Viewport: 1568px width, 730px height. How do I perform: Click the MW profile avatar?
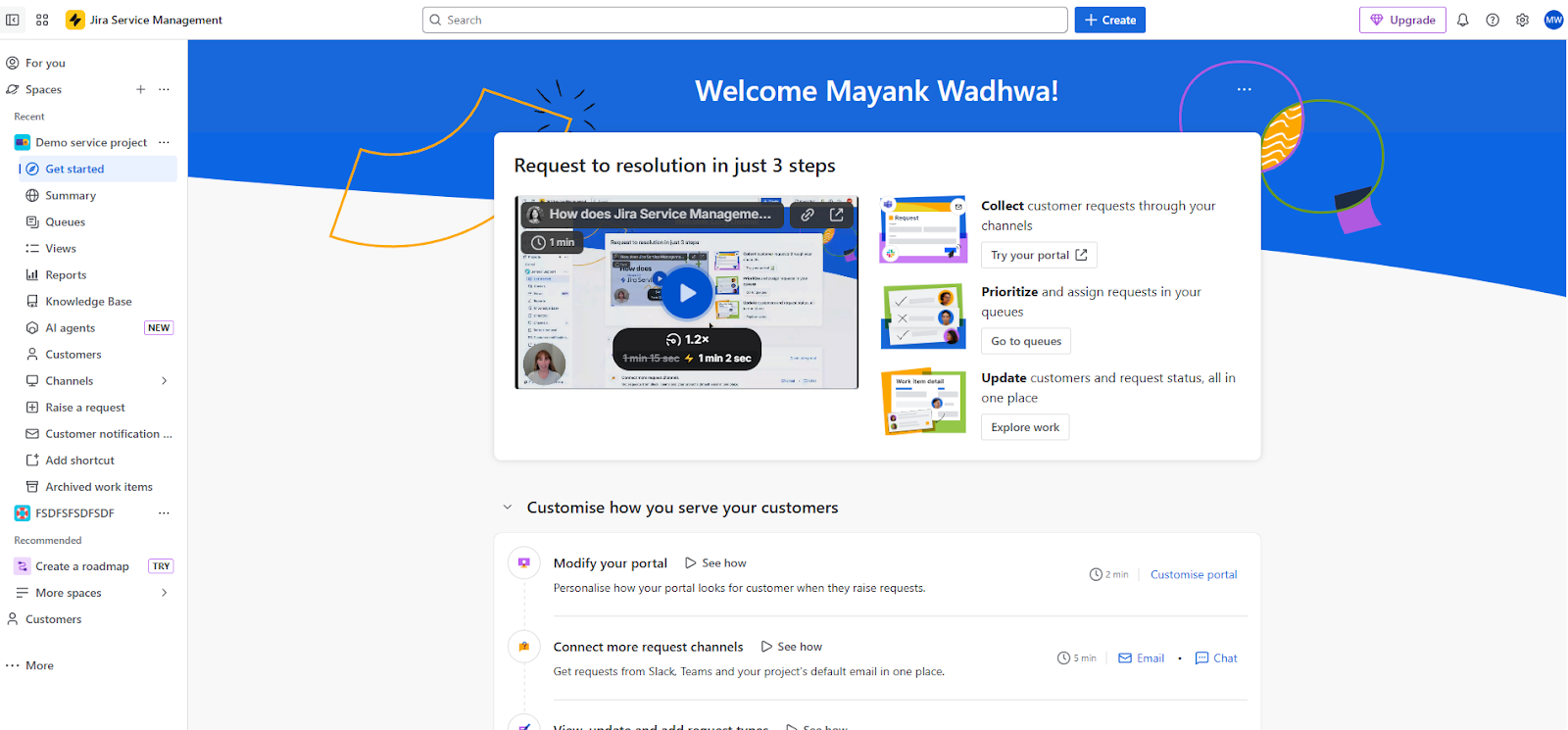1553,20
